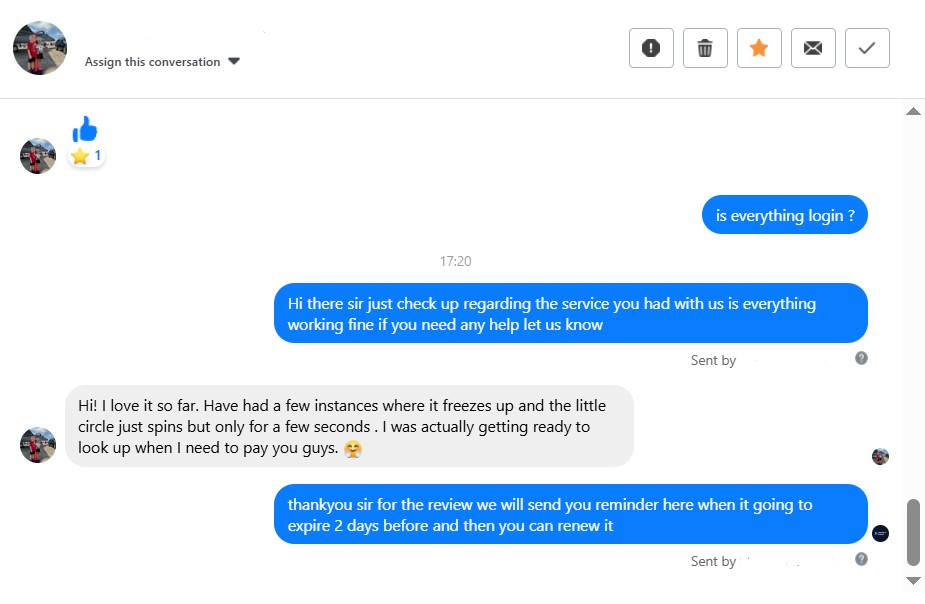Click help icon beside first Sent by
This screenshot has height=604, width=925.
[861, 358]
